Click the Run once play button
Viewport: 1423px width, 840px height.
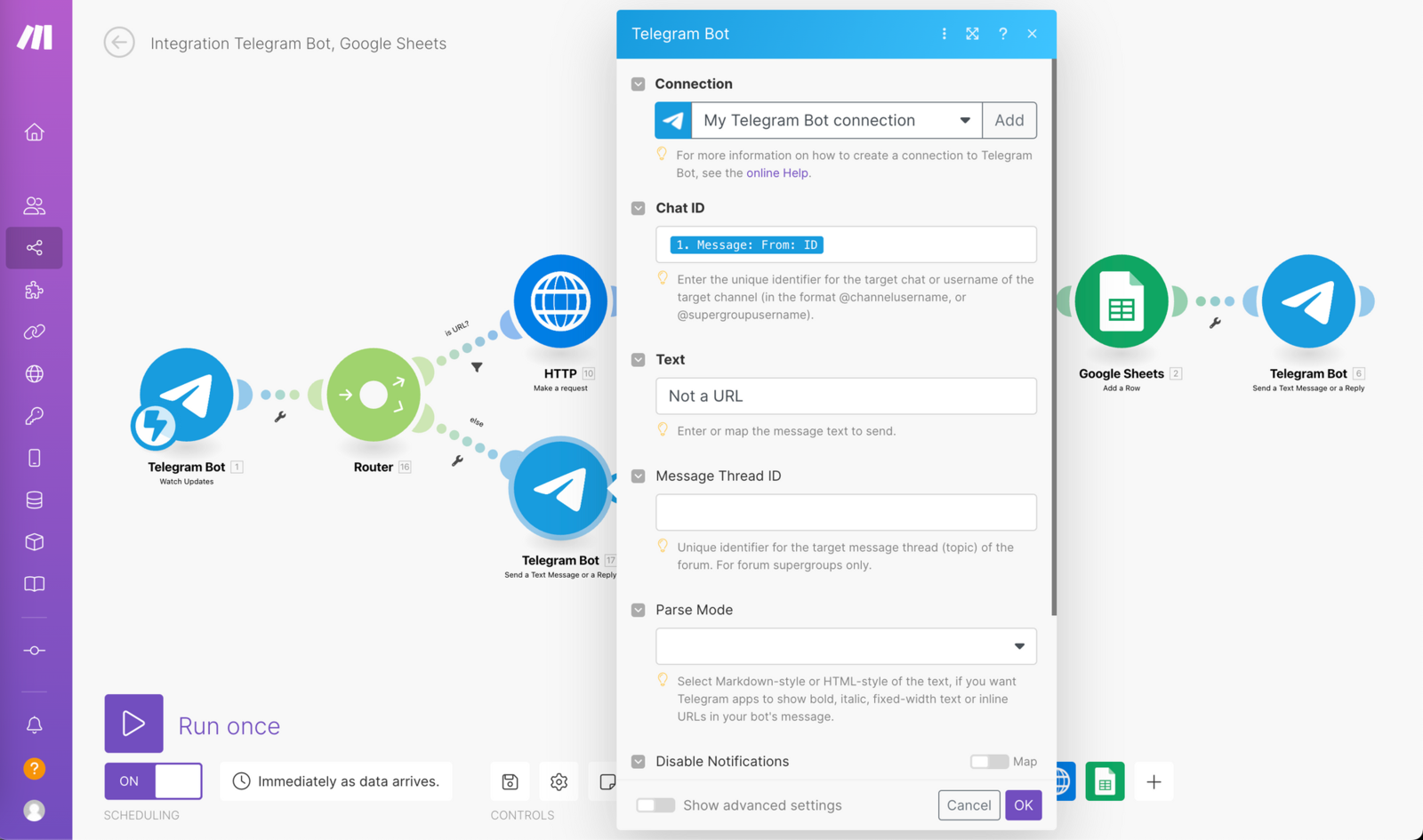pyautogui.click(x=133, y=724)
